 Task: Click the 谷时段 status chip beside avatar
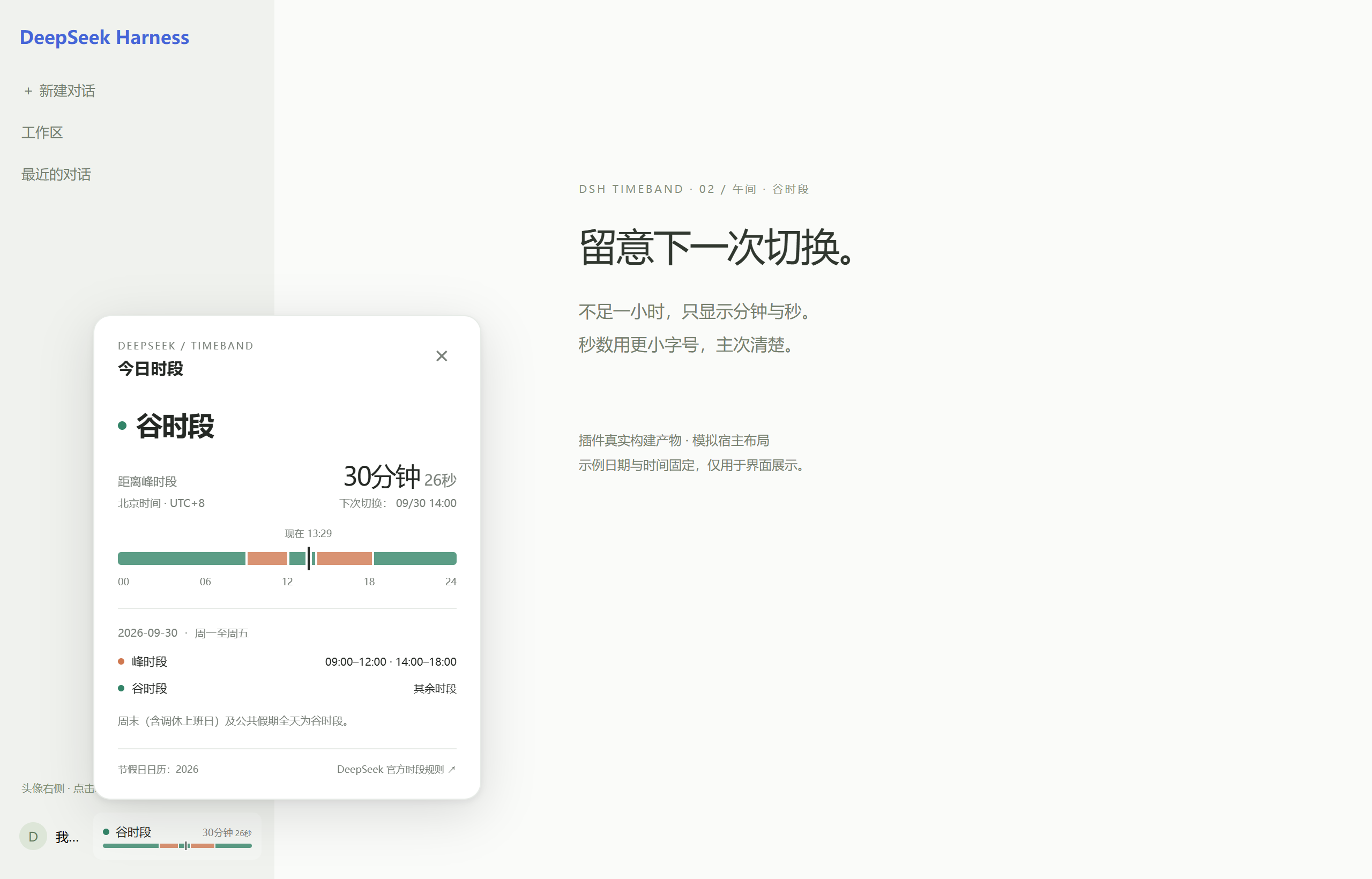pyautogui.click(x=177, y=836)
